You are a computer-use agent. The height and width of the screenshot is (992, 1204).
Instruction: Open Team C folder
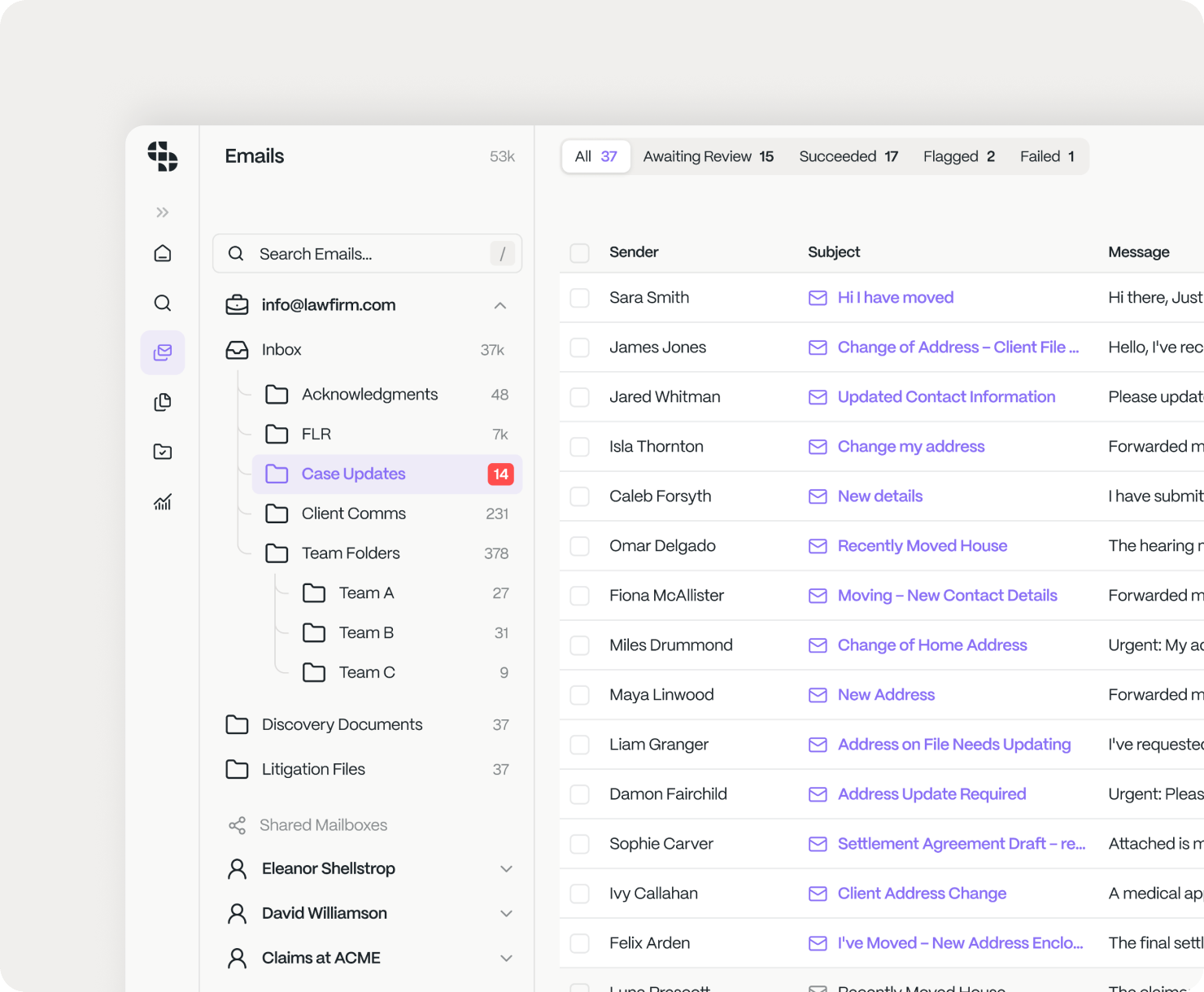pos(405,672)
